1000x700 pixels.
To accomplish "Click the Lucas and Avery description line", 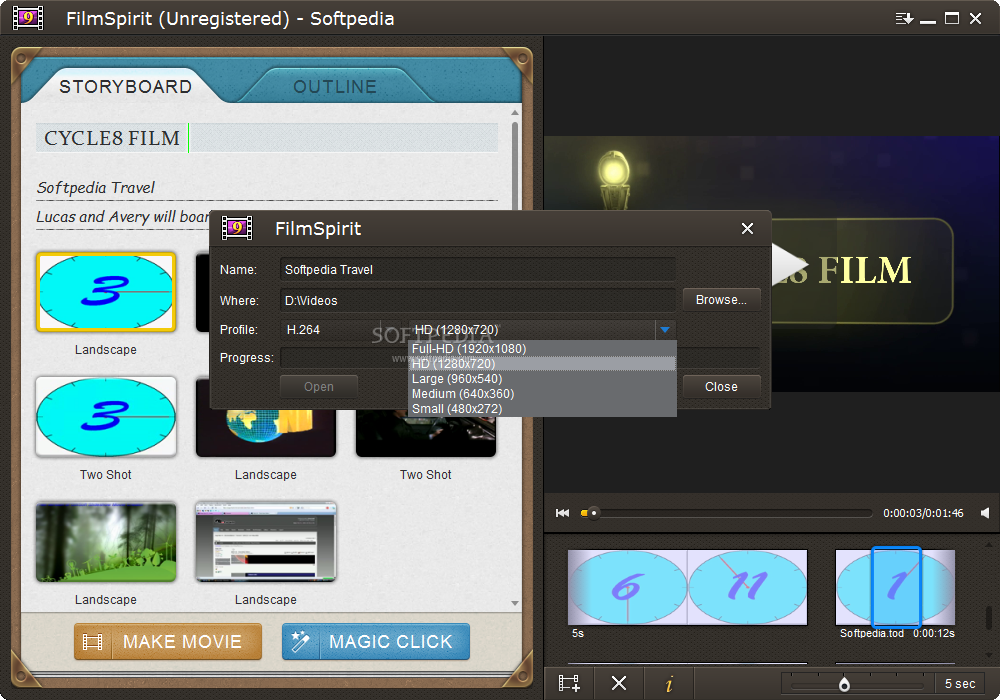I will [123, 217].
